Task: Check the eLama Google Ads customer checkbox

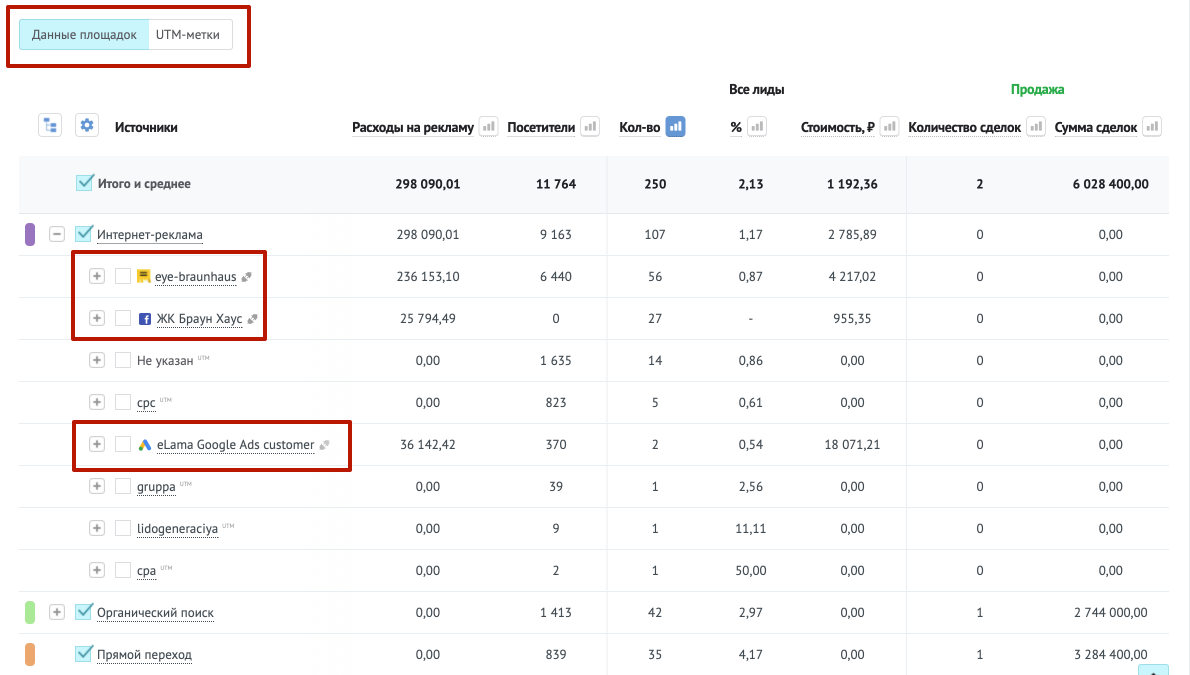Action: click(122, 444)
